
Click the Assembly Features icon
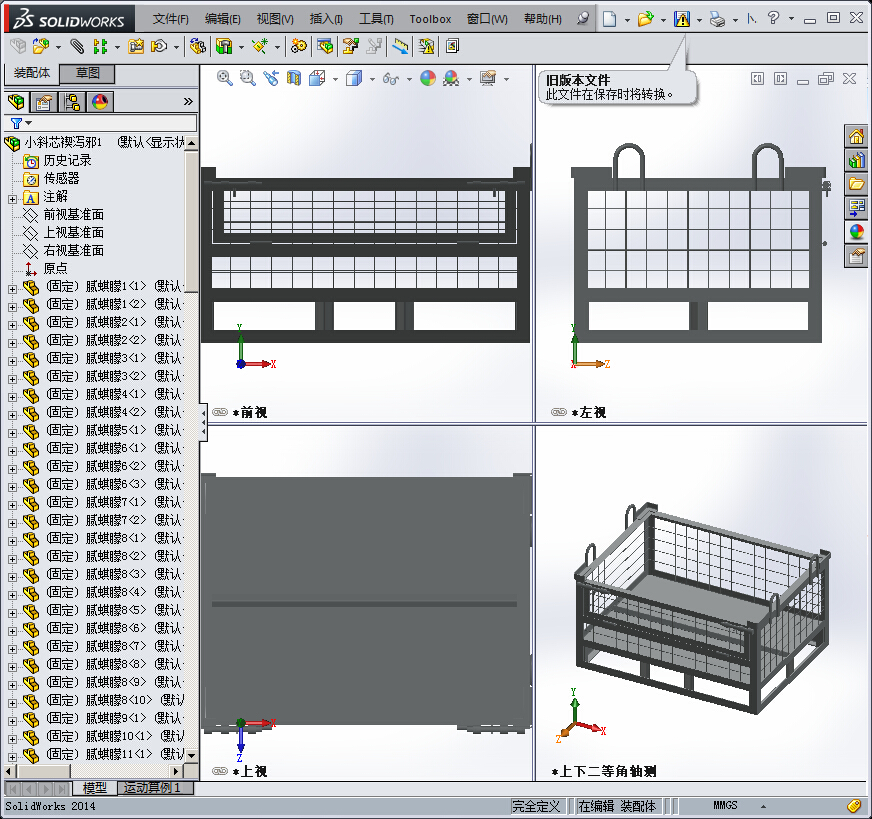pos(224,46)
